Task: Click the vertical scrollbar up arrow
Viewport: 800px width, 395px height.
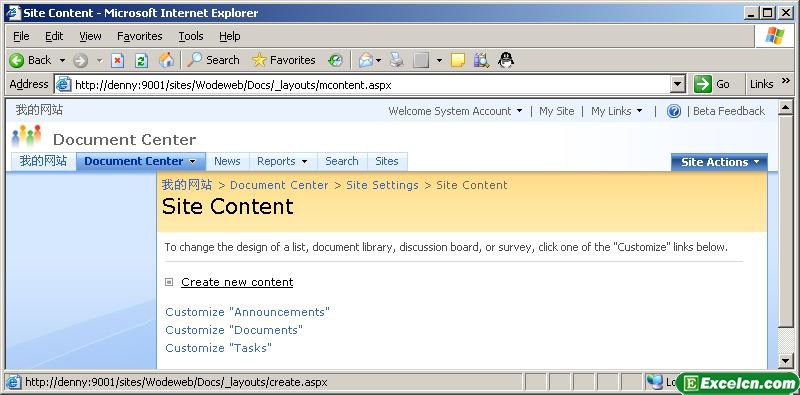Action: 786,107
